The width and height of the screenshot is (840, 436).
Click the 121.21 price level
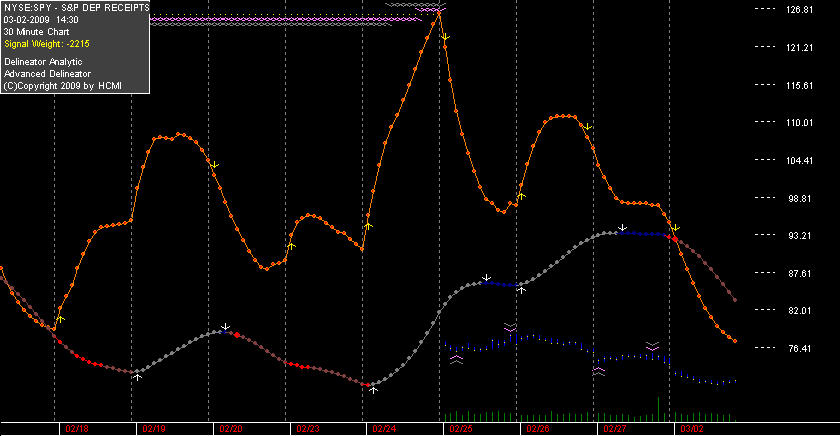[x=799, y=48]
